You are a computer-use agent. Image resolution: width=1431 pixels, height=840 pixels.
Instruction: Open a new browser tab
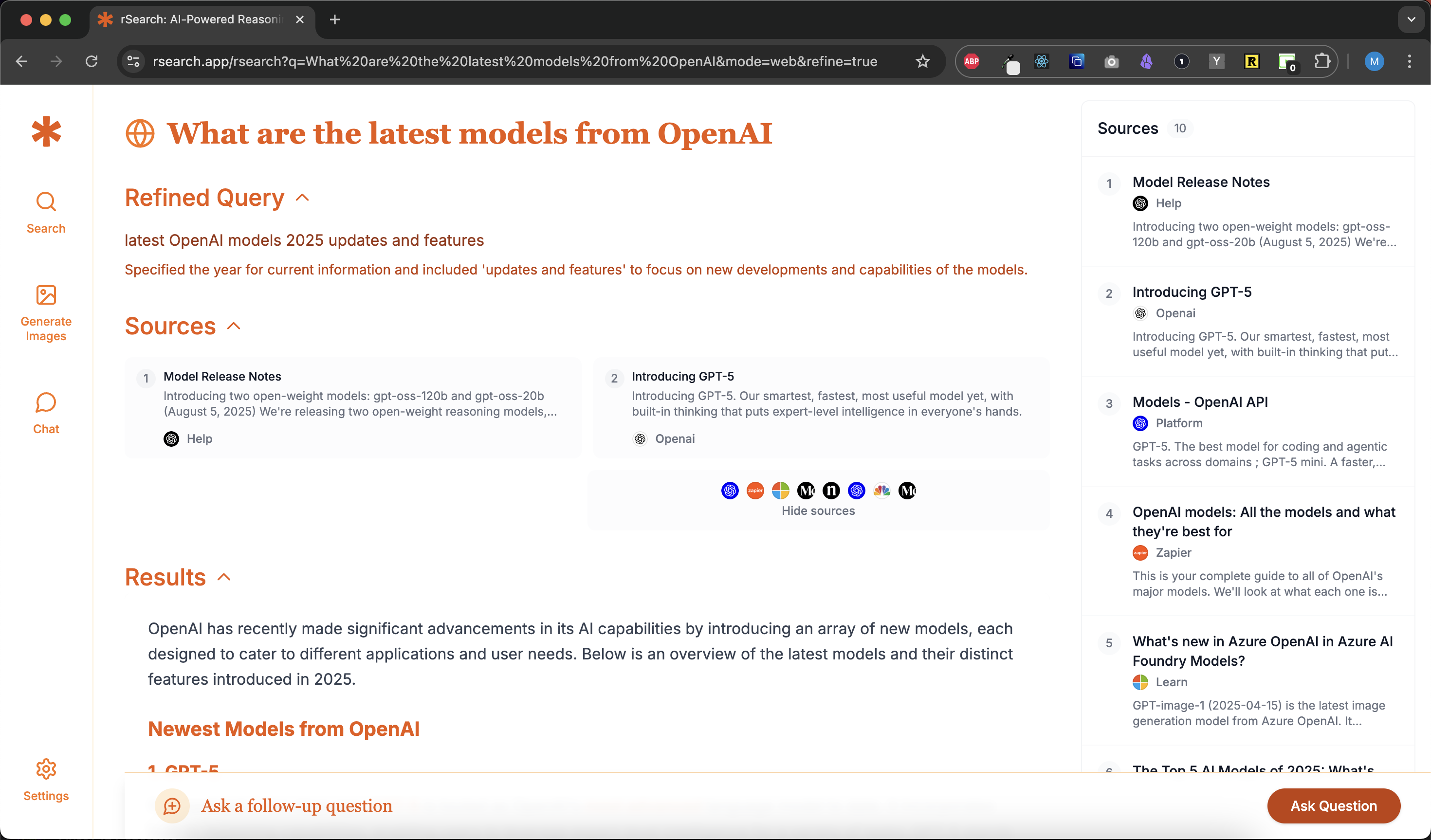[x=334, y=20]
